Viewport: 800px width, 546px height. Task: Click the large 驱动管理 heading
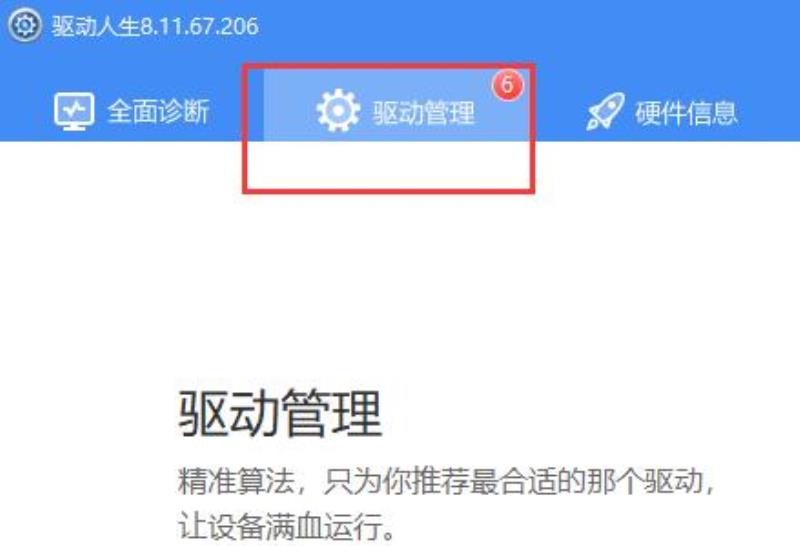pyautogui.click(x=280, y=412)
